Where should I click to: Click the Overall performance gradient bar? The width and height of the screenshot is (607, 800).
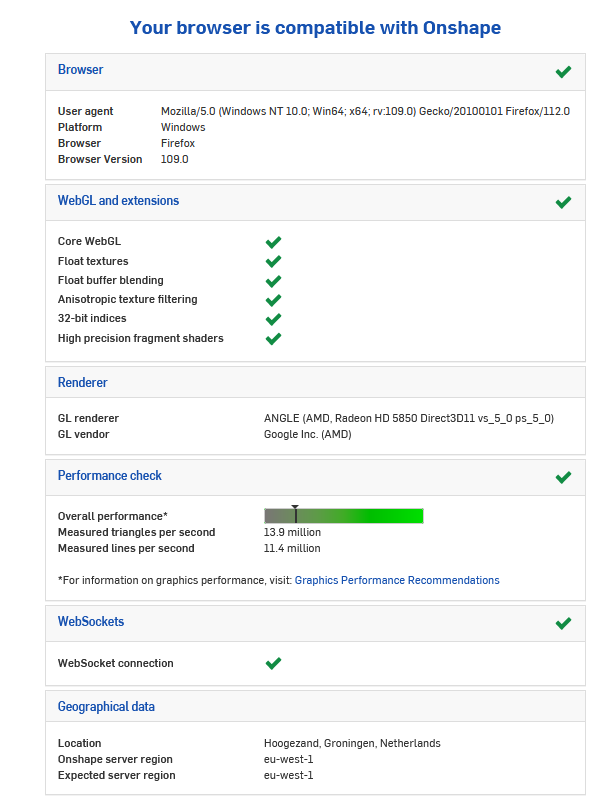(x=344, y=516)
